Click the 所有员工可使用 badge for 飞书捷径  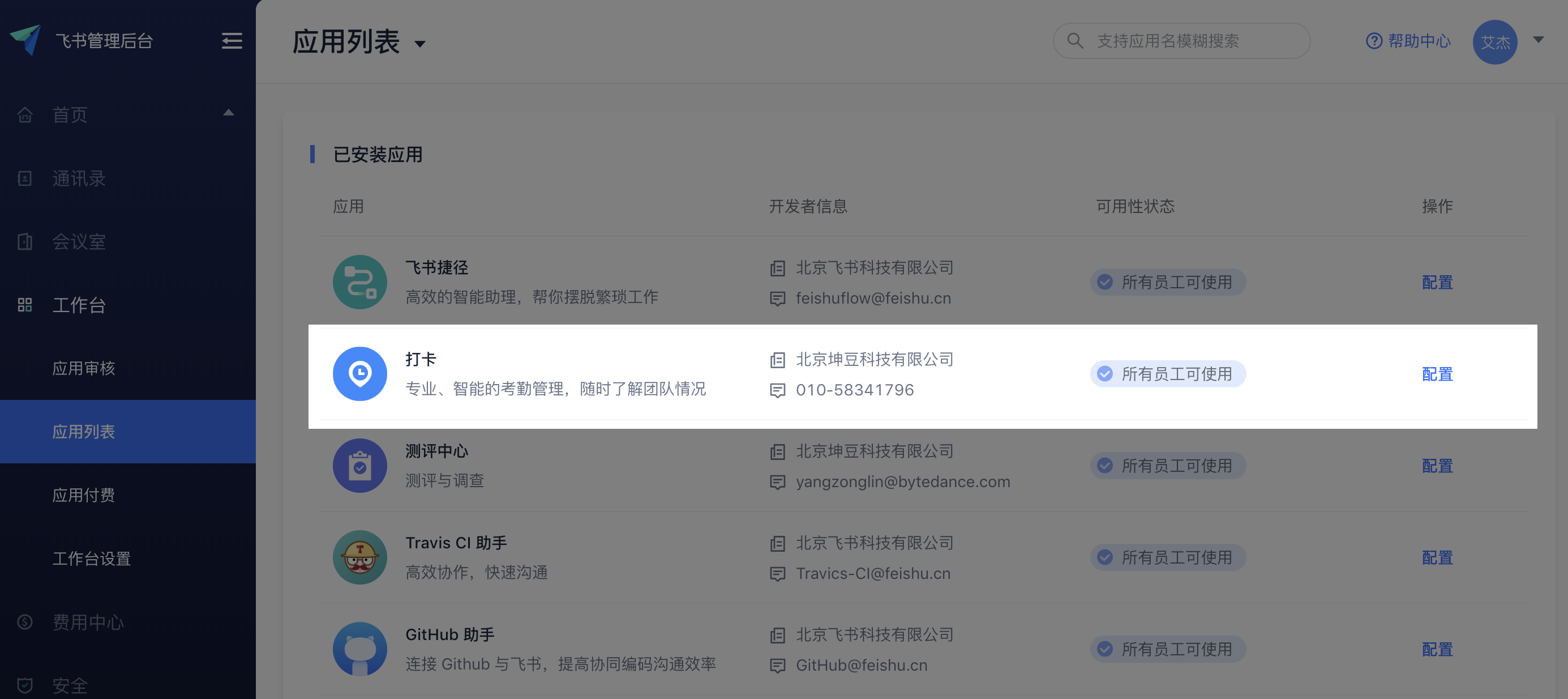1167,283
